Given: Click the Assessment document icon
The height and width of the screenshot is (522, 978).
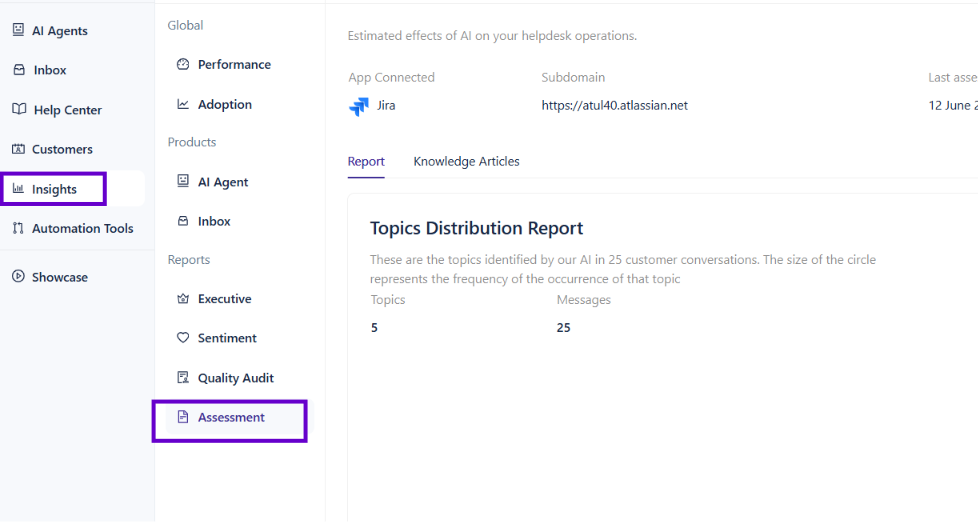Looking at the screenshot, I should 183,417.
